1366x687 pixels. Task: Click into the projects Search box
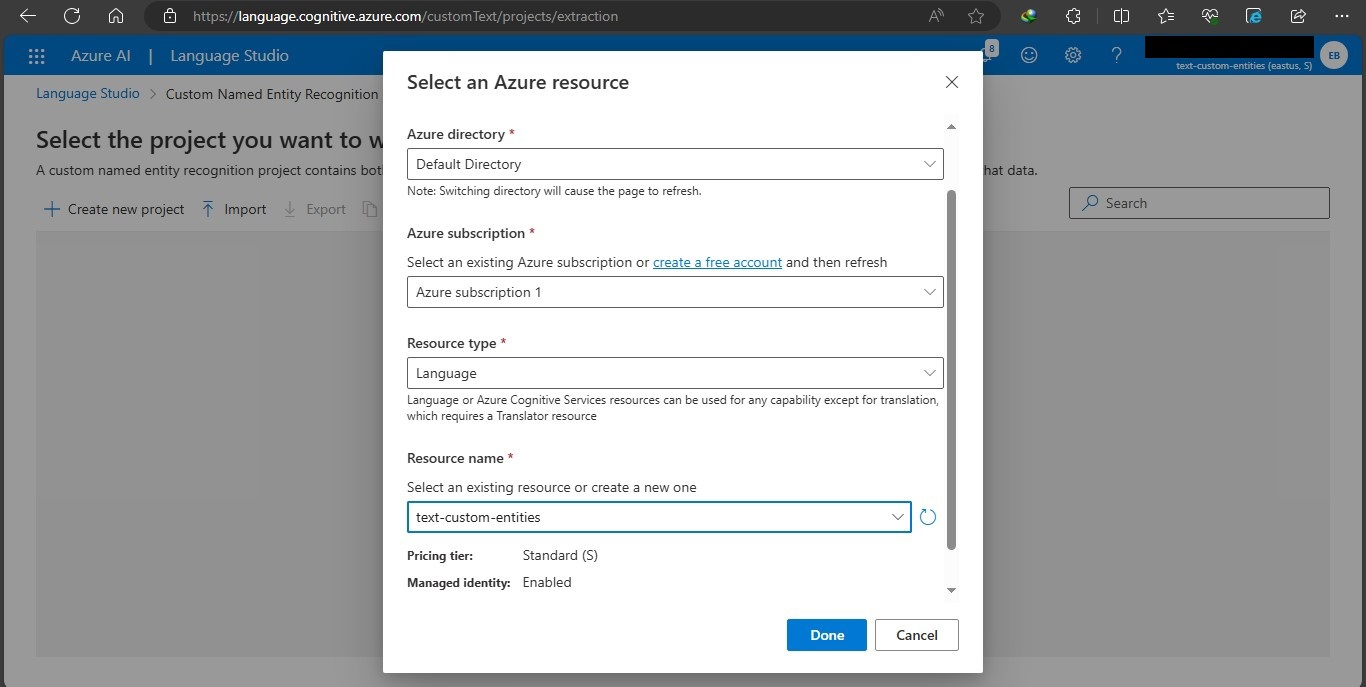1199,203
